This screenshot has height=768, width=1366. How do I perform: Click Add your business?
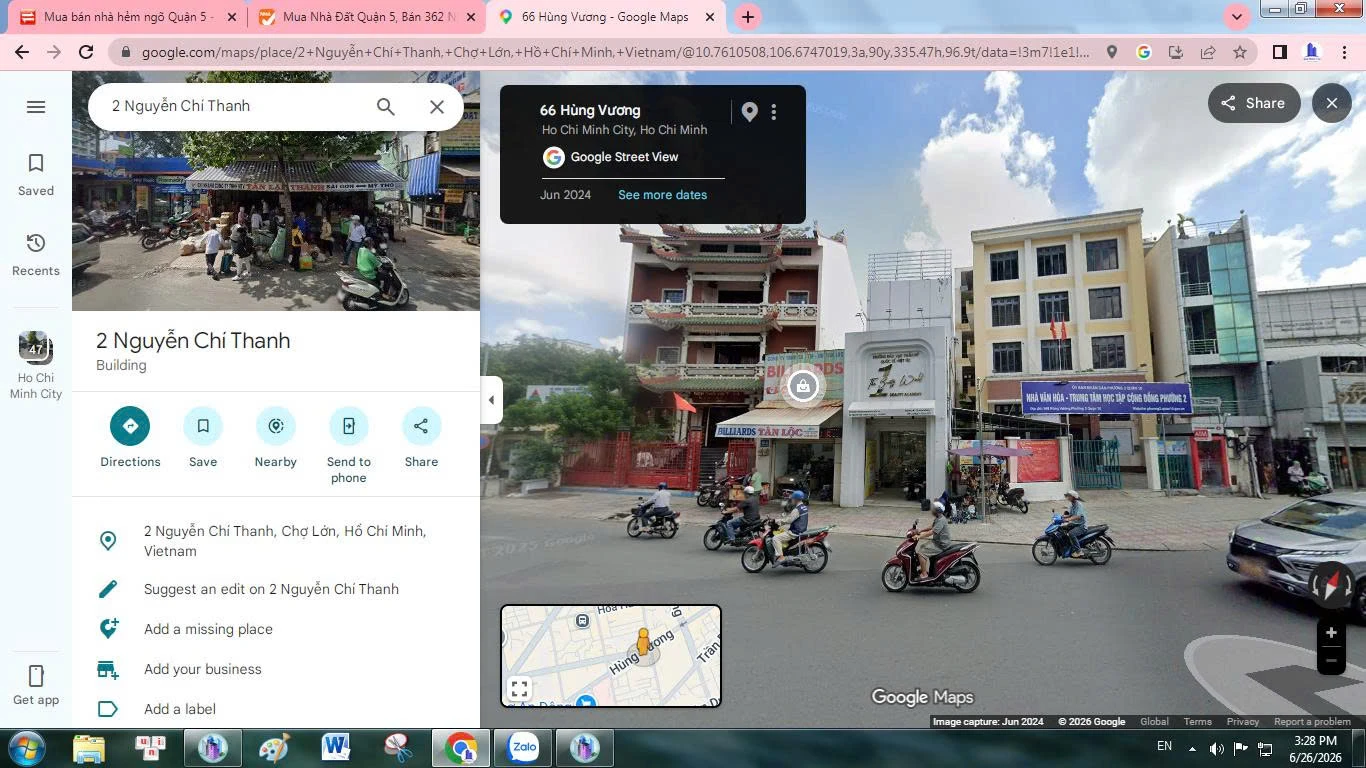pos(276,669)
